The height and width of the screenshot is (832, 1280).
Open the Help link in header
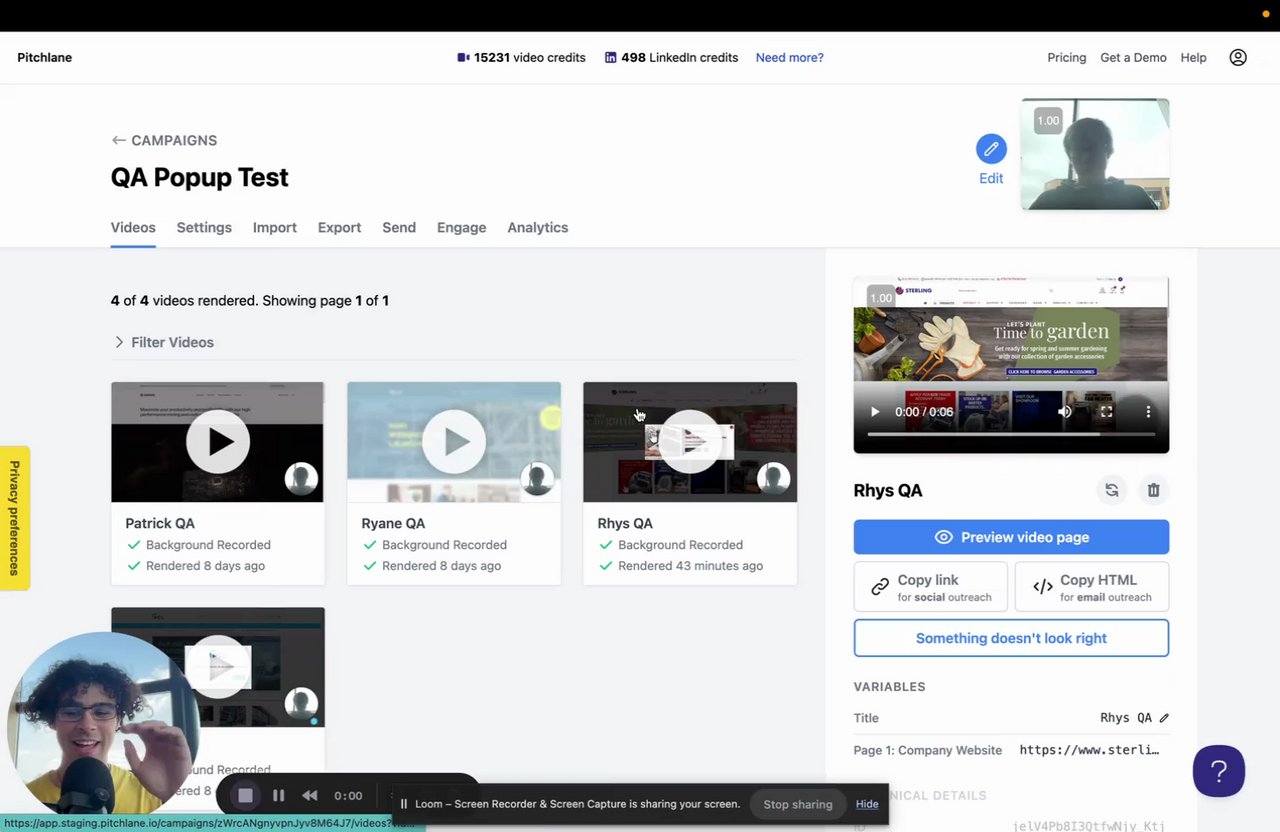click(1193, 58)
